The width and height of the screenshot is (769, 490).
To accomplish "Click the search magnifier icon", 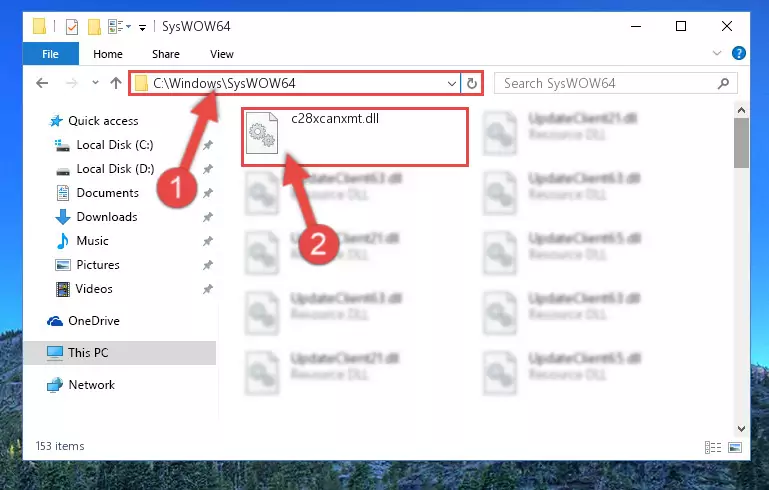I will click(x=723, y=83).
